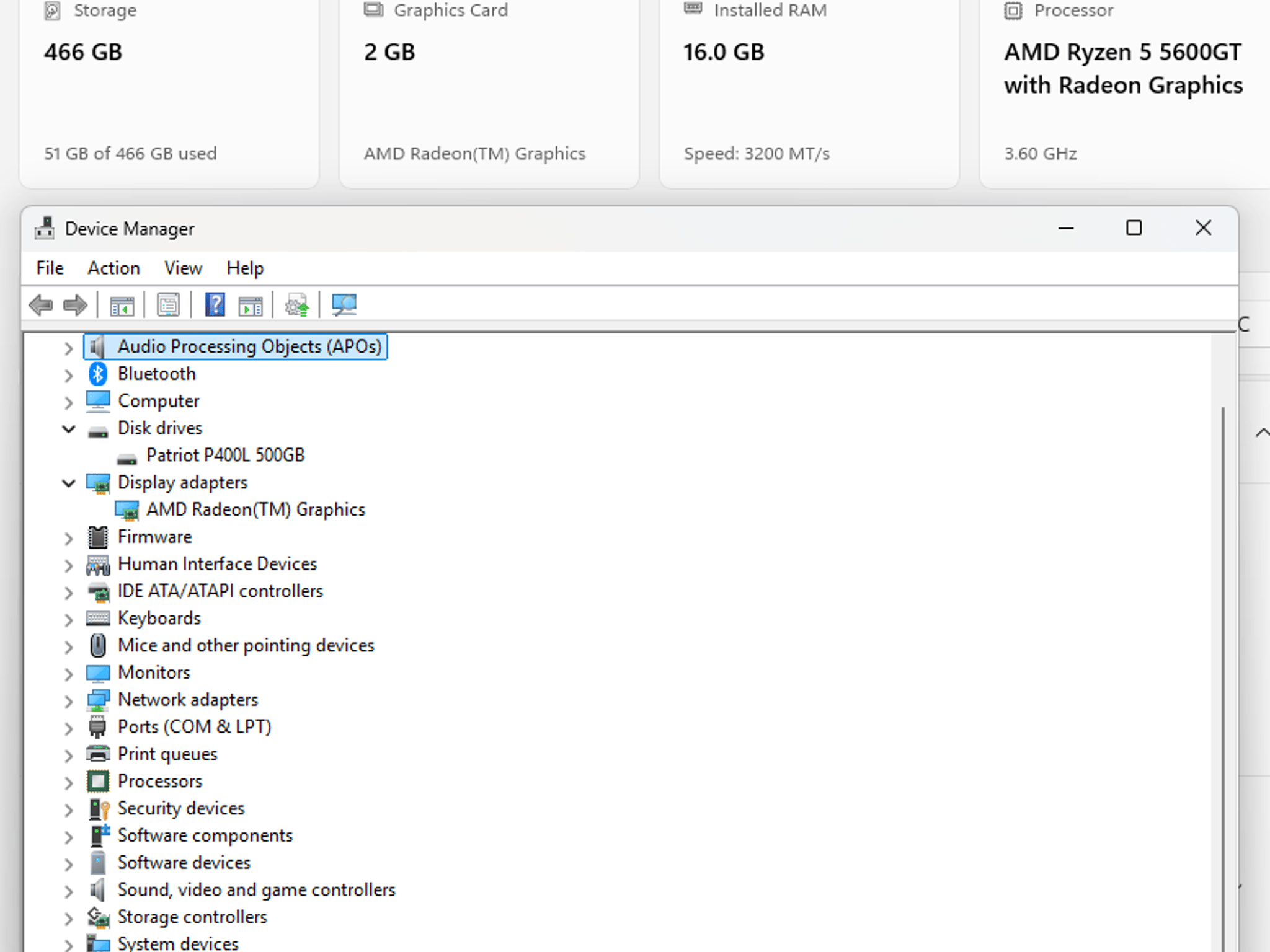The image size is (1270, 952).
Task: Expand the Network adapters node arrow
Action: [x=69, y=701]
